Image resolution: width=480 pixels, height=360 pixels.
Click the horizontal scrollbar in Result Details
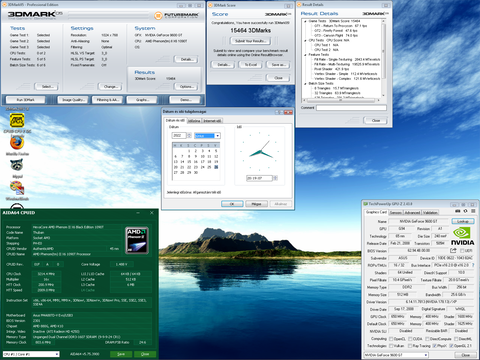pyautogui.click(x=341, y=100)
